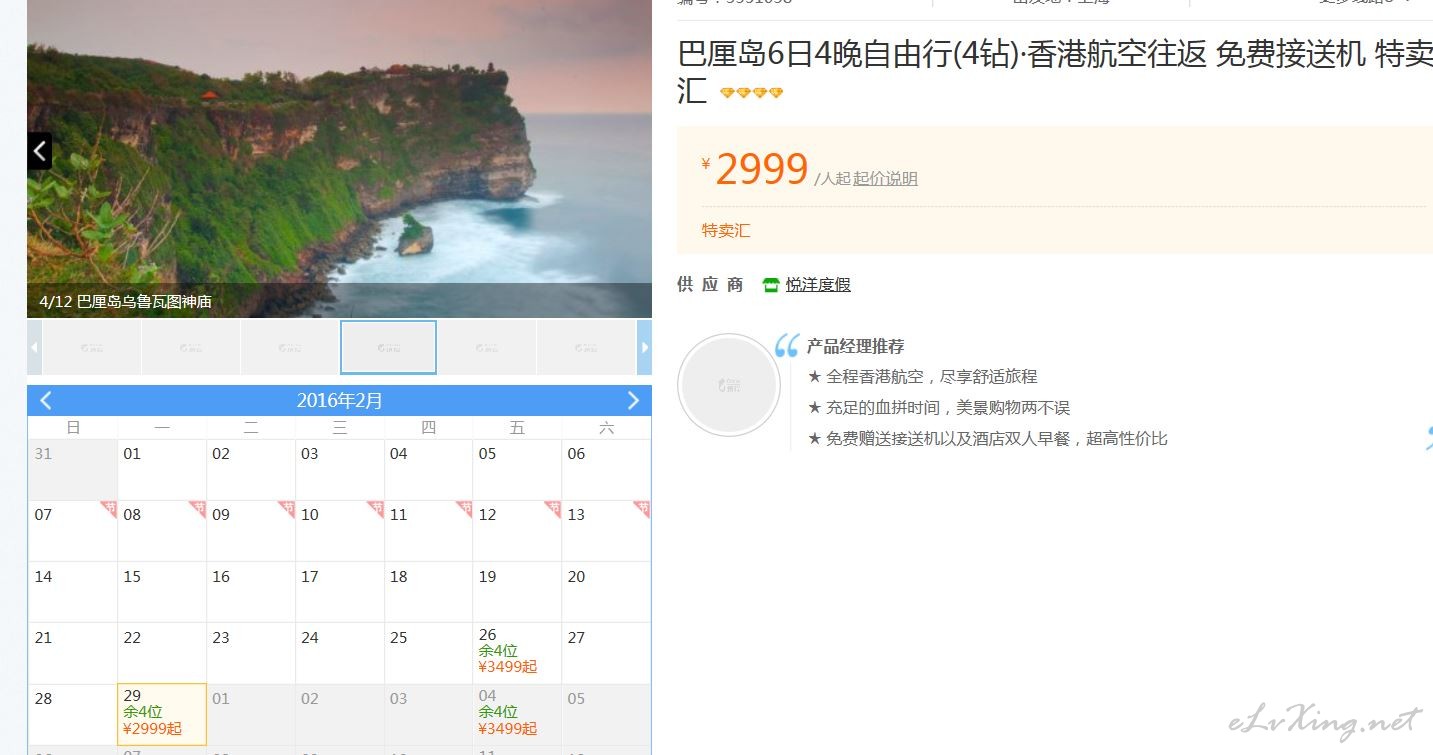Click calendar date 20

click(x=606, y=592)
